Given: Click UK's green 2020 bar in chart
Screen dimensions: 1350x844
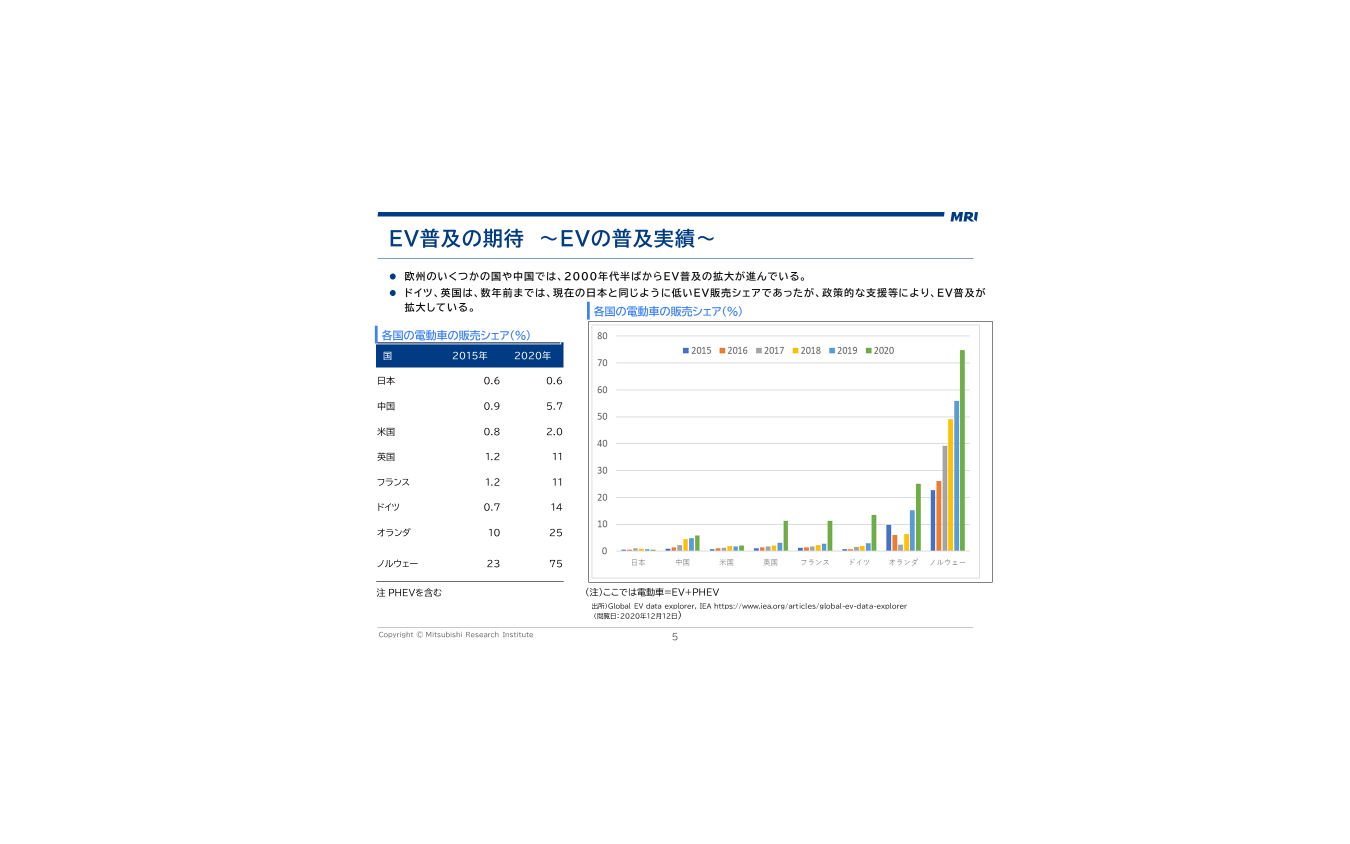Looking at the screenshot, I should tap(786, 536).
